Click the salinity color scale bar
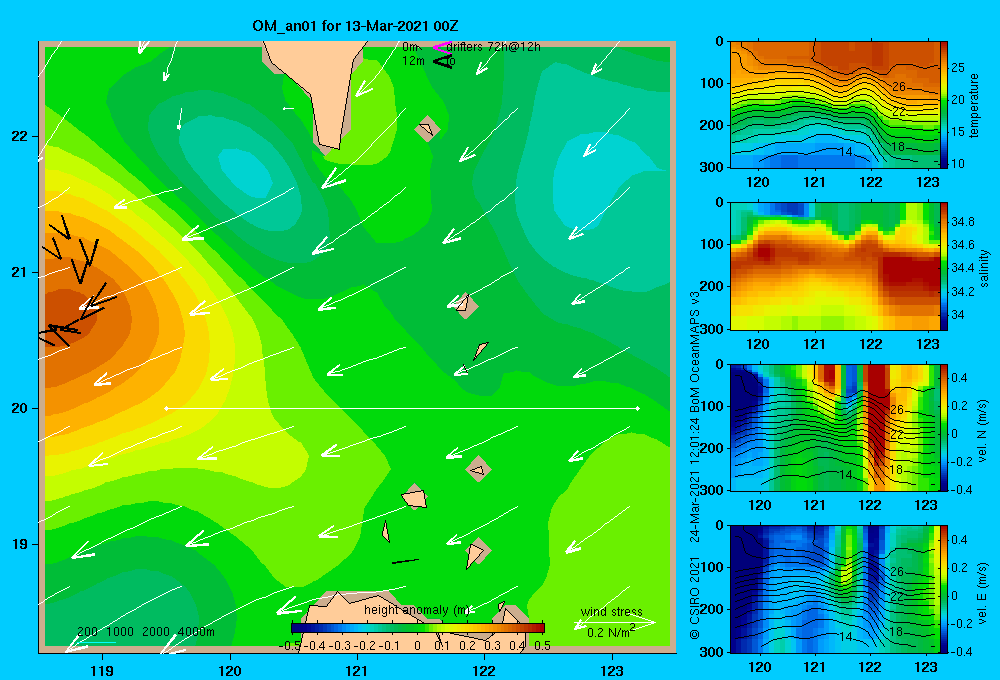1000x680 pixels. 944,266
